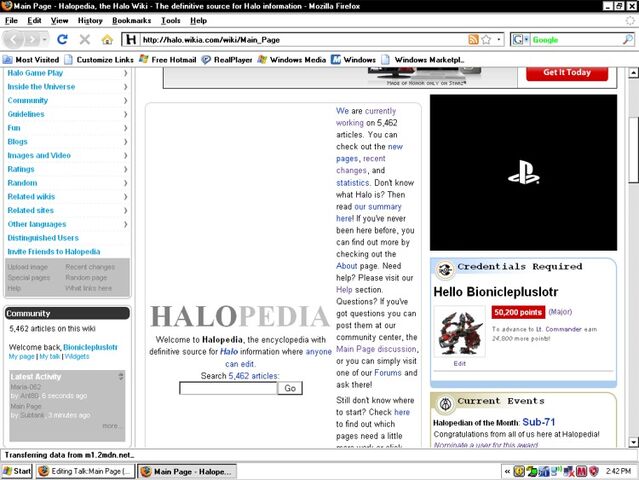The height and width of the screenshot is (480, 639).
Task: Go to the Home page icon
Action: (x=107, y=40)
